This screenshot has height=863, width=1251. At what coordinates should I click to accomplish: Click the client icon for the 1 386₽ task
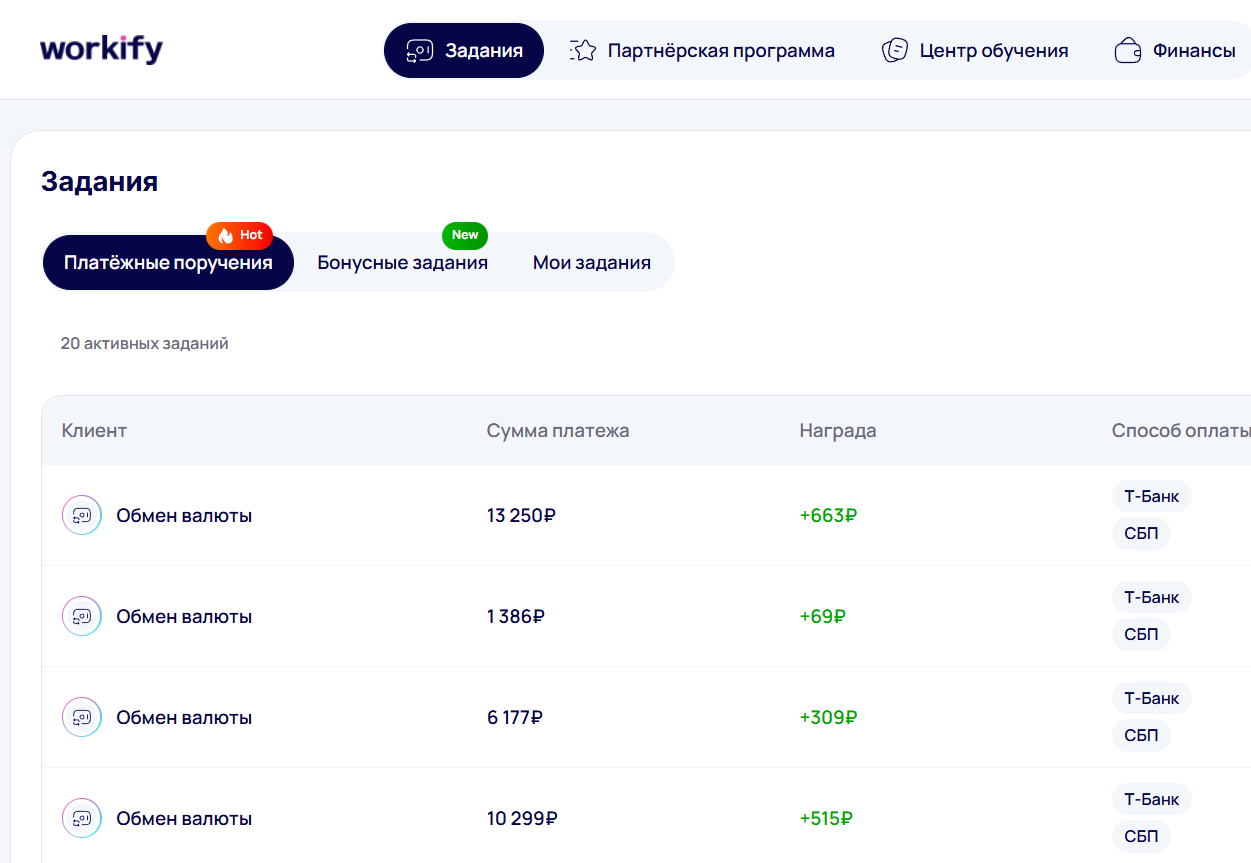click(82, 617)
